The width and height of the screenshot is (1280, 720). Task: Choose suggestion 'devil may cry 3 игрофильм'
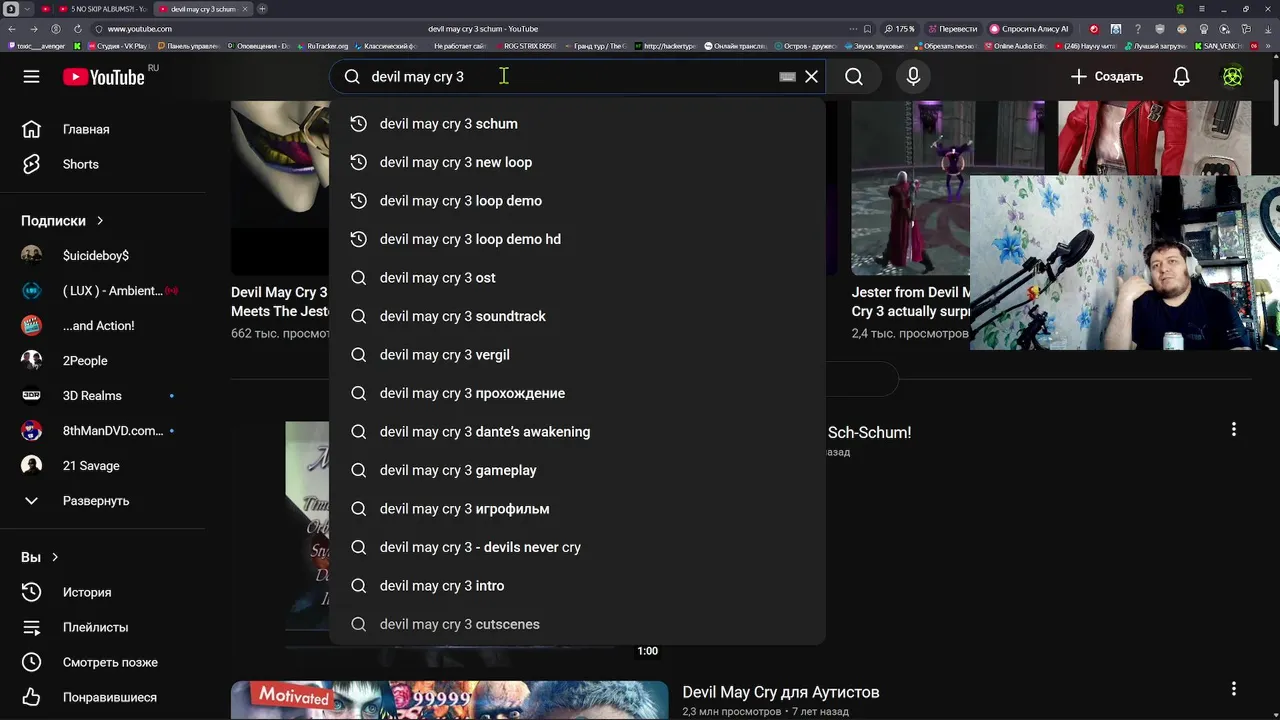pos(577,509)
